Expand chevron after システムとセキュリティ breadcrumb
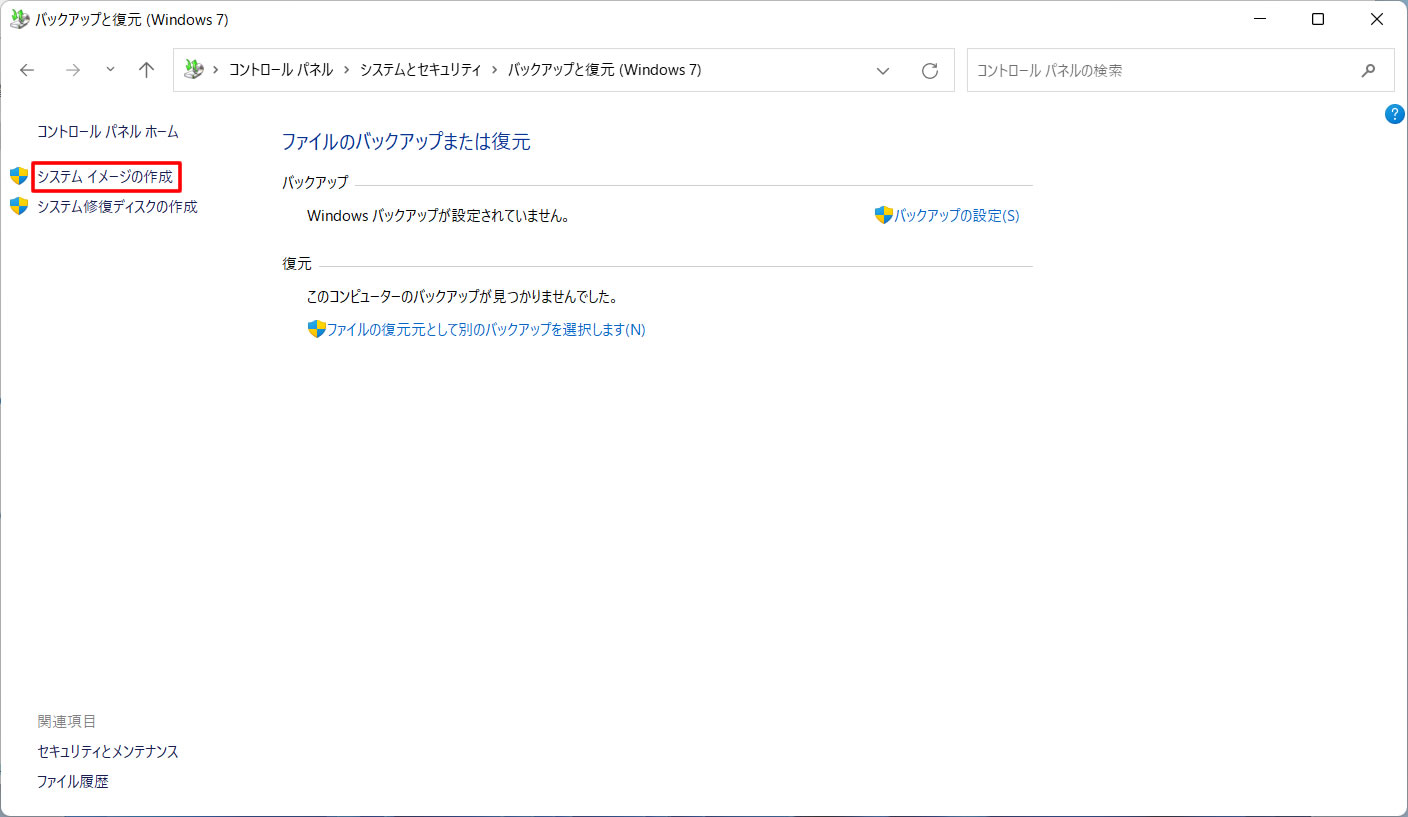The height and width of the screenshot is (817, 1408). (494, 70)
